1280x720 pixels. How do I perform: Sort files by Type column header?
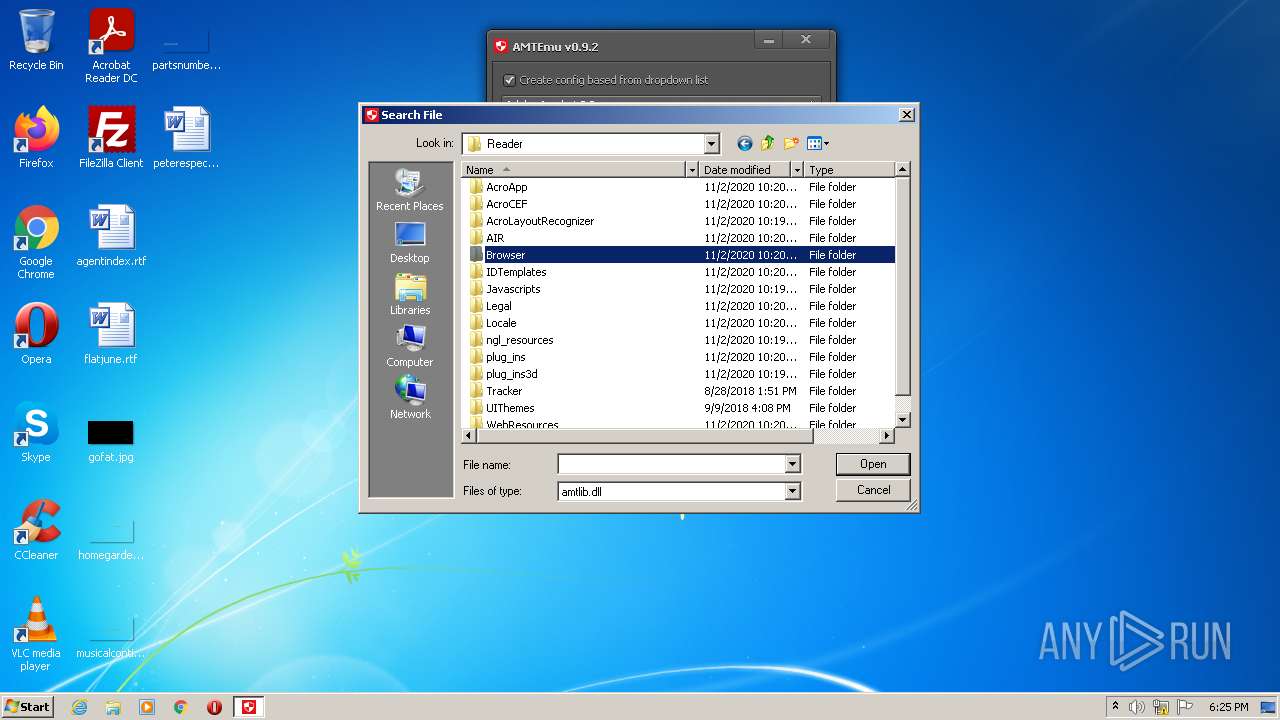point(849,170)
